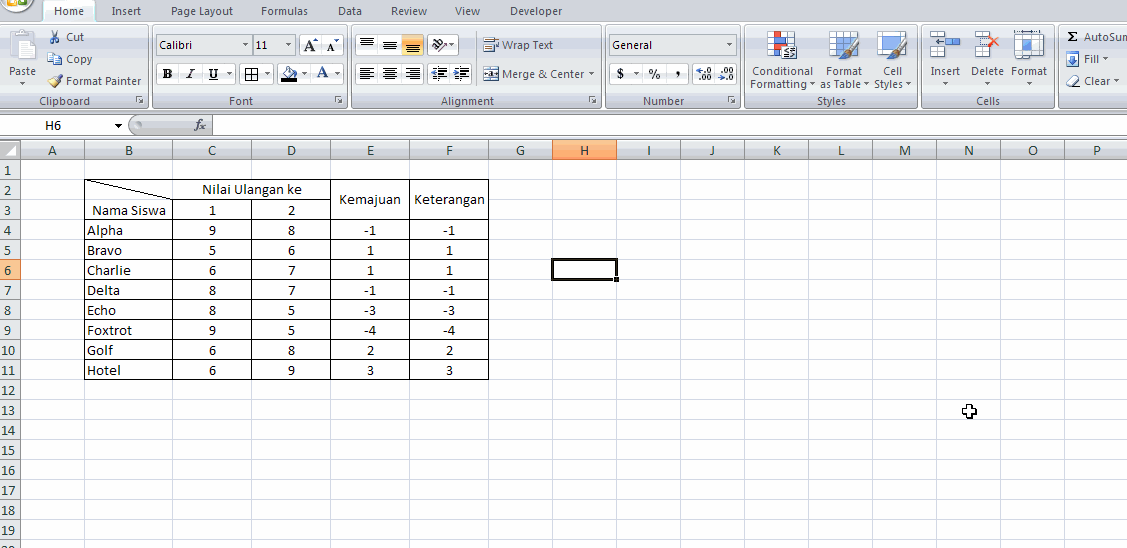Click Increase Decimal icon

click(x=704, y=73)
